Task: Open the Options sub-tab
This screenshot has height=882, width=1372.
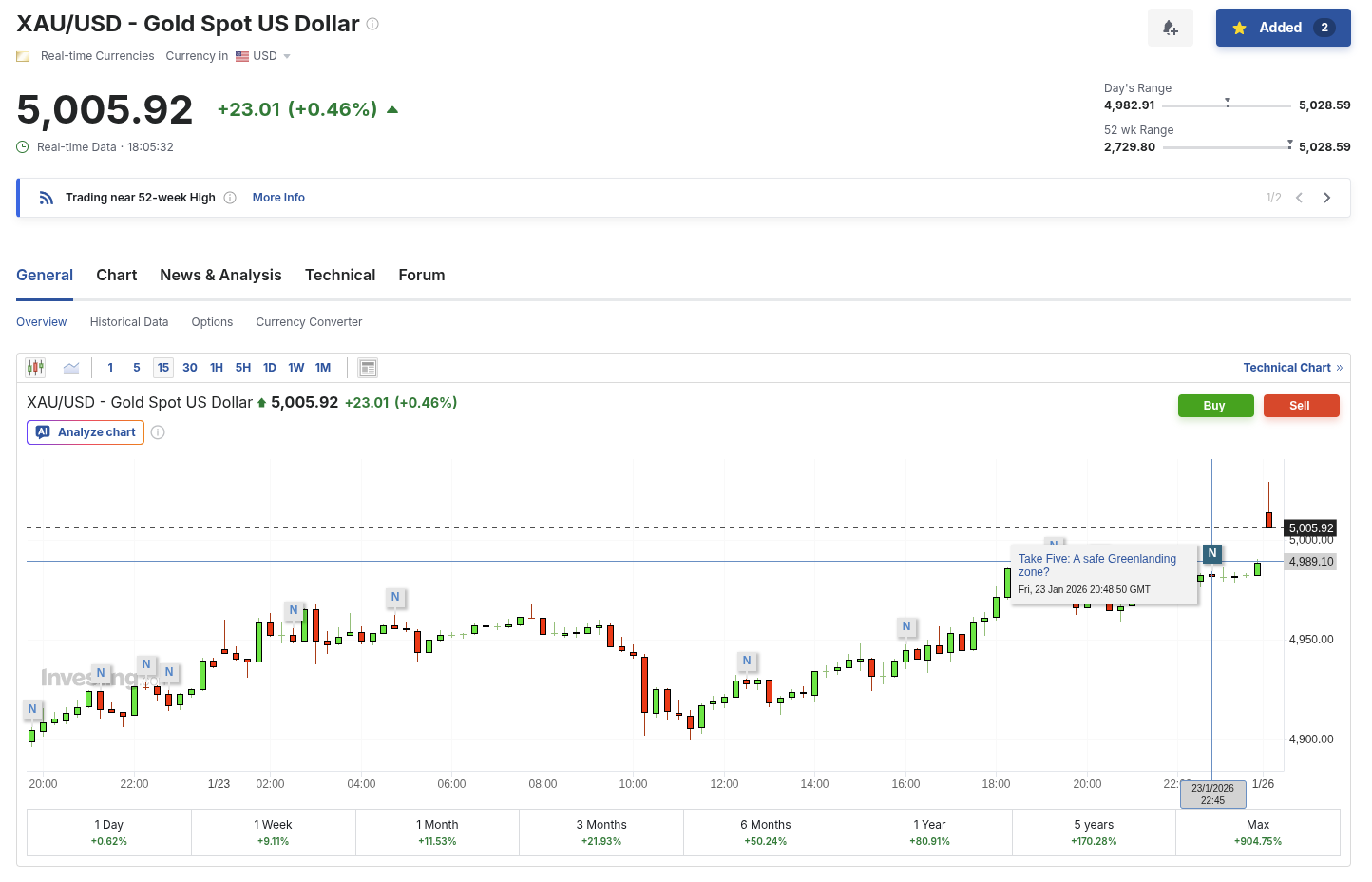Action: point(212,322)
